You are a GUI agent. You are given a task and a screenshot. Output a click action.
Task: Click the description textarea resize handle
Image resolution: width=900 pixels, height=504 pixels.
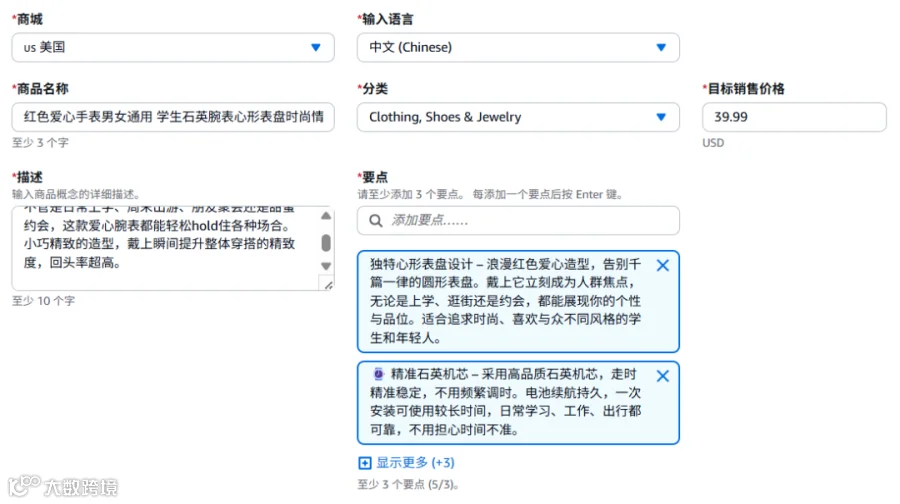click(328, 284)
